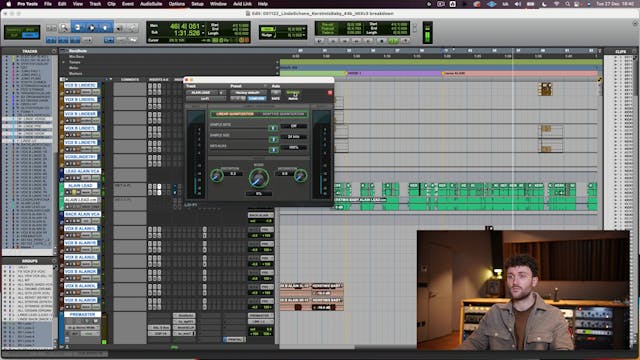Click the Edit mode selector buttons
This screenshot has width=640, height=360.
(22, 32)
